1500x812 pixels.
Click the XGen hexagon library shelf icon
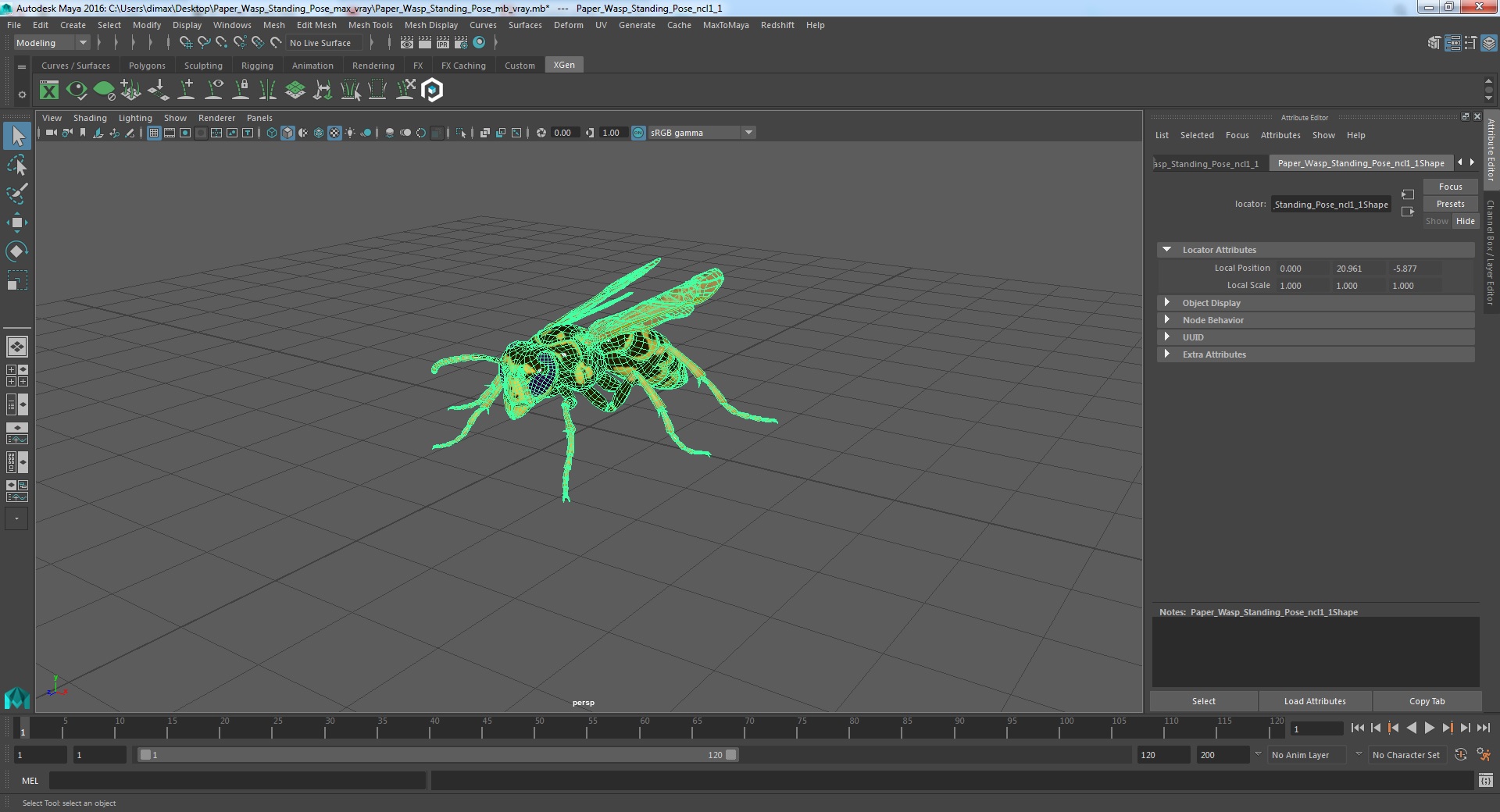[432, 91]
